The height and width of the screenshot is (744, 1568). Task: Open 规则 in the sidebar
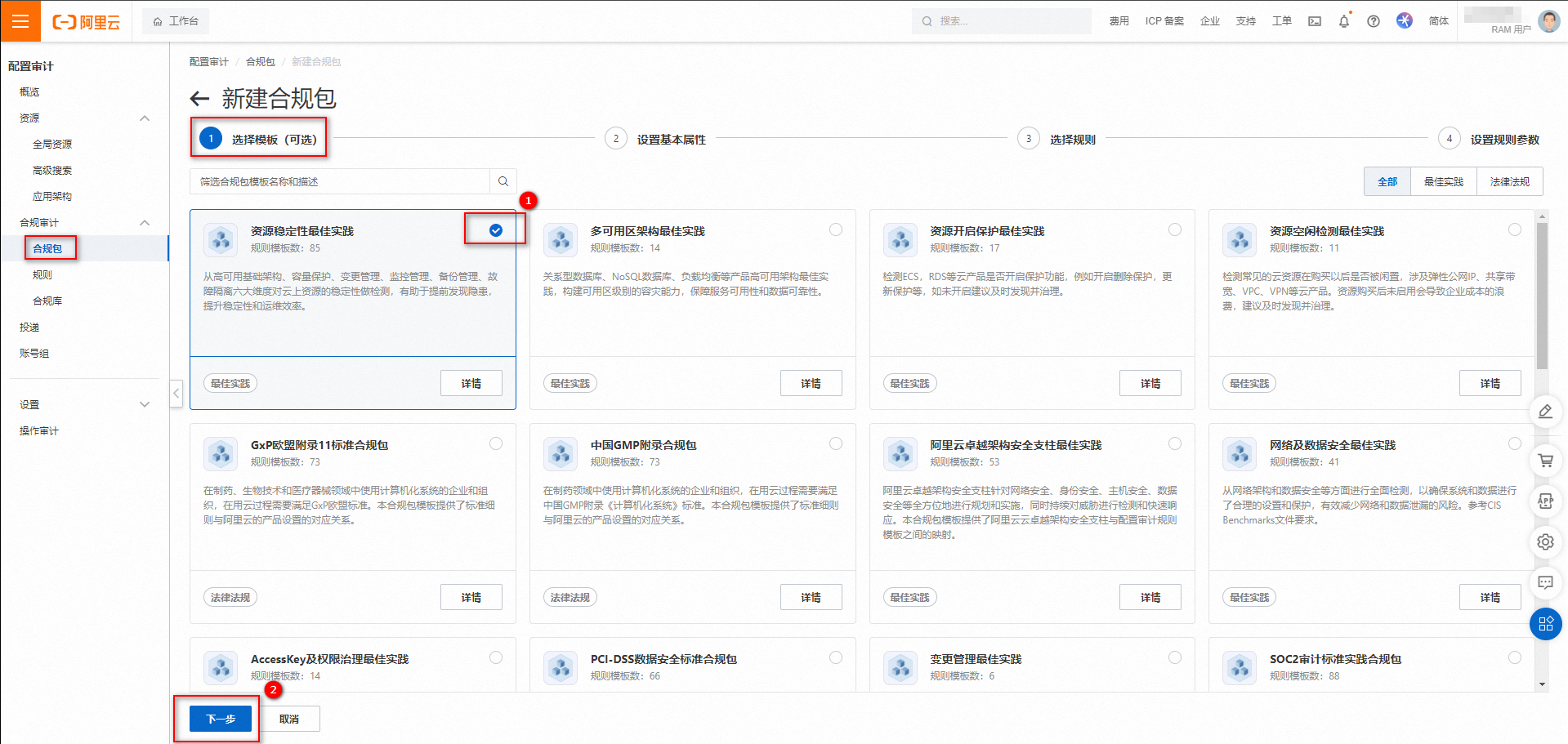(x=42, y=275)
